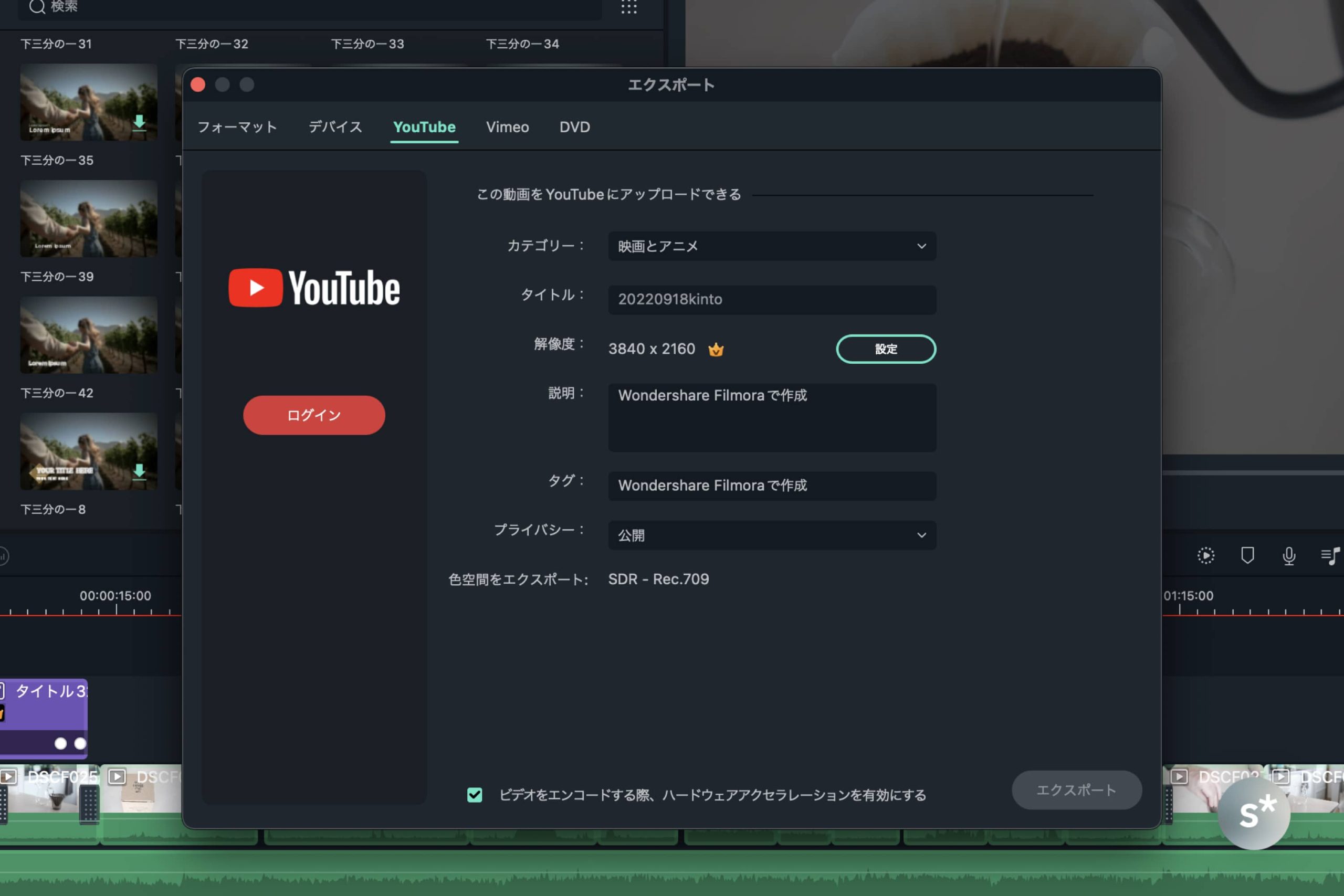
Task: Open the DVD tab
Action: click(574, 127)
